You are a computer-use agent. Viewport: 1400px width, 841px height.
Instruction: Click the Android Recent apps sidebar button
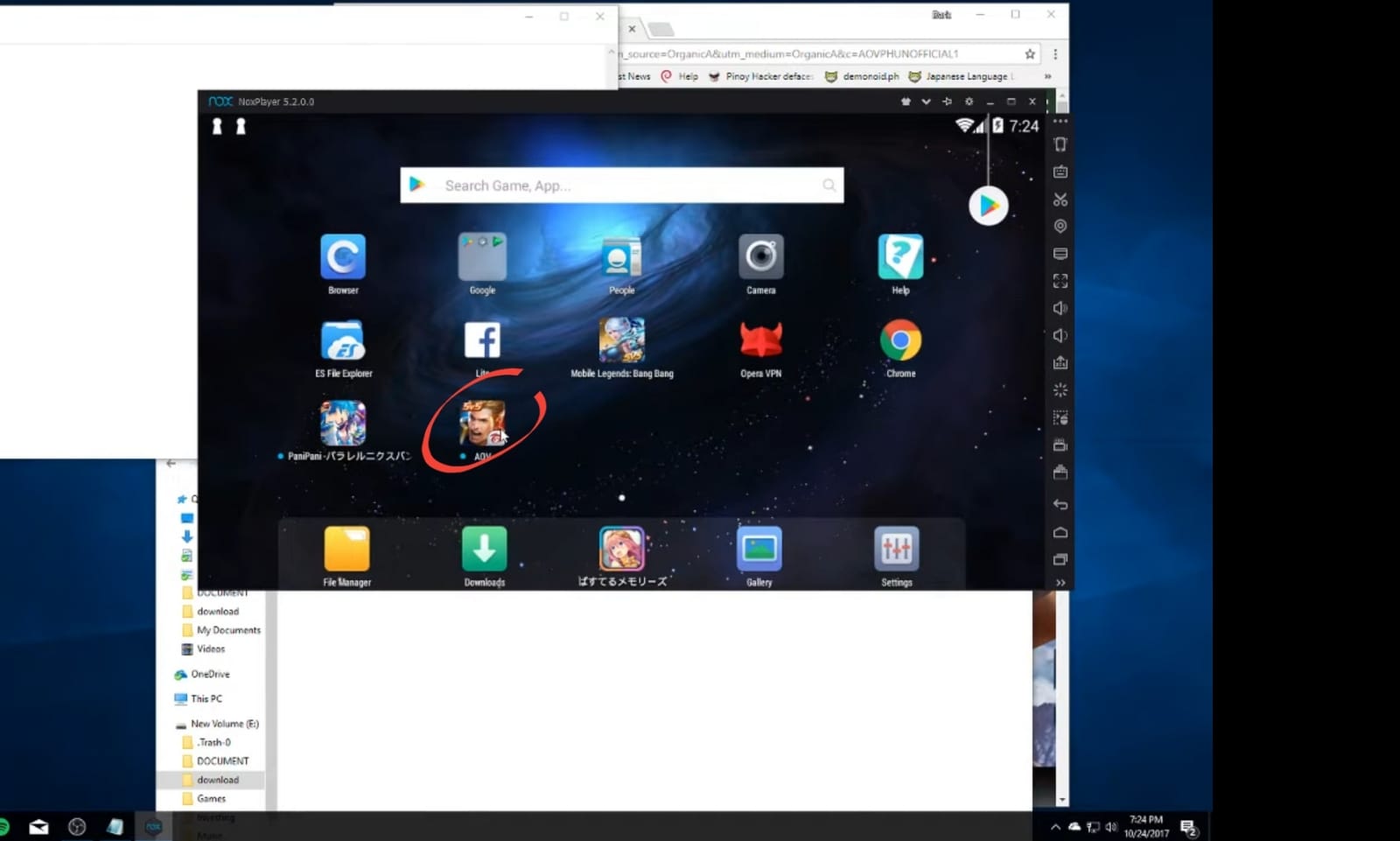(x=1060, y=559)
